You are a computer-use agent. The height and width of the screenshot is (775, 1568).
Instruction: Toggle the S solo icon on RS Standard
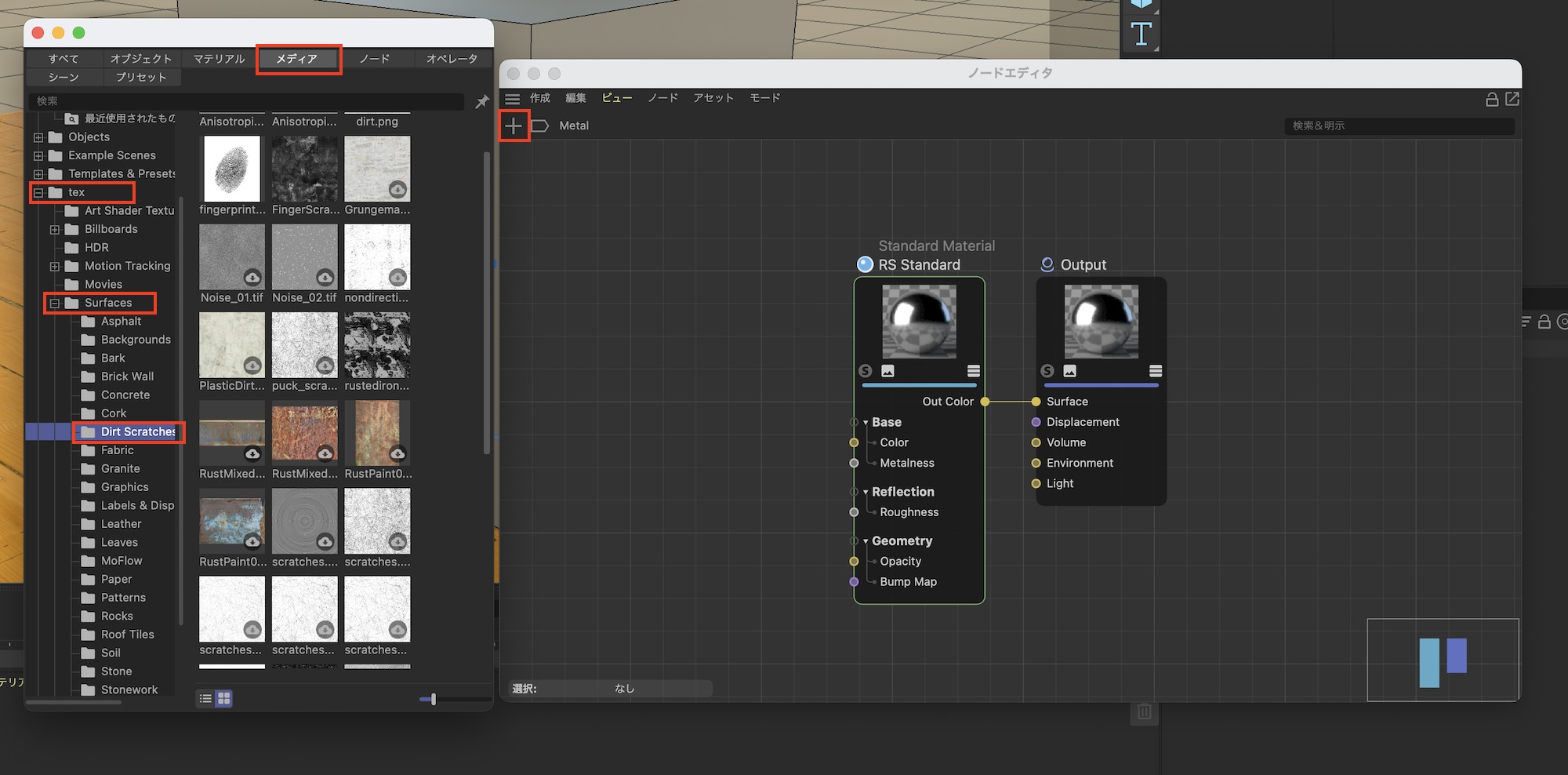(866, 371)
